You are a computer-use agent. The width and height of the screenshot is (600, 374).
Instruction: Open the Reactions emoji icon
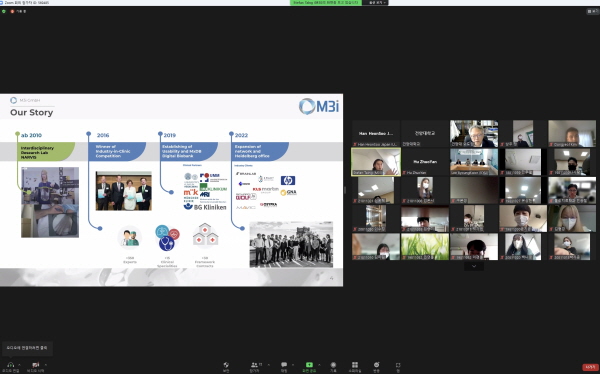coord(377,365)
